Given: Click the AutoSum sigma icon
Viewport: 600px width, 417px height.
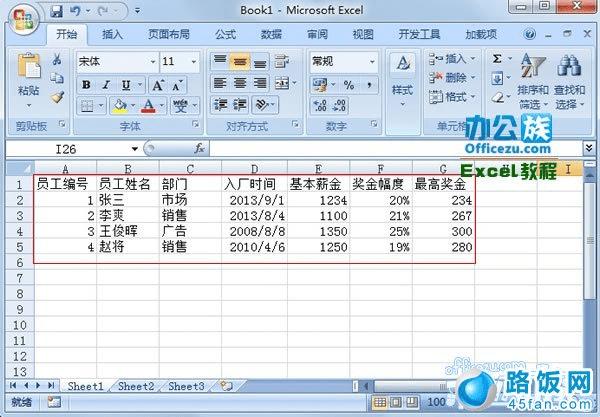Looking at the screenshot, I should point(497,59).
